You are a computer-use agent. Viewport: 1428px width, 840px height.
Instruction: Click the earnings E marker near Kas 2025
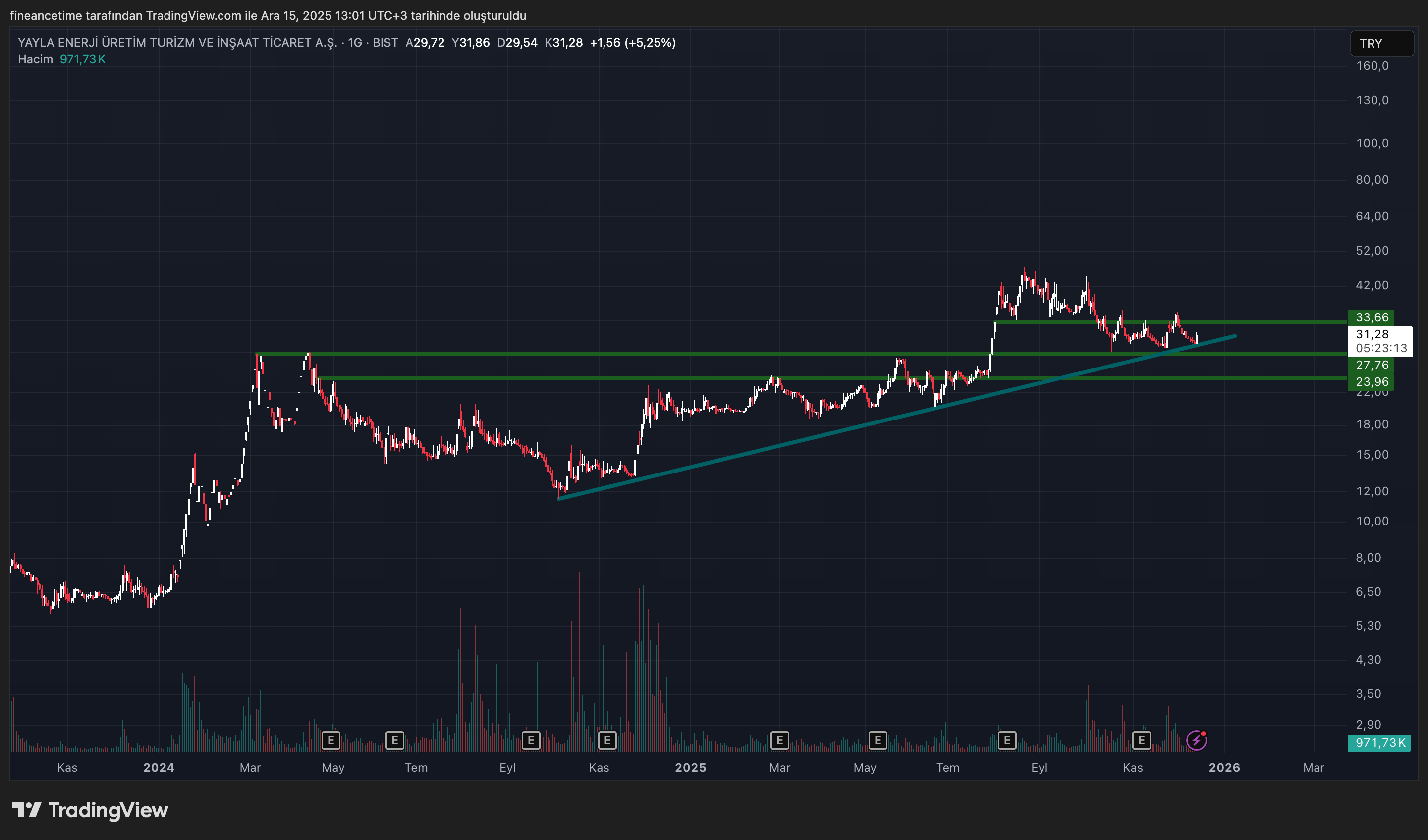pyautogui.click(x=1141, y=740)
